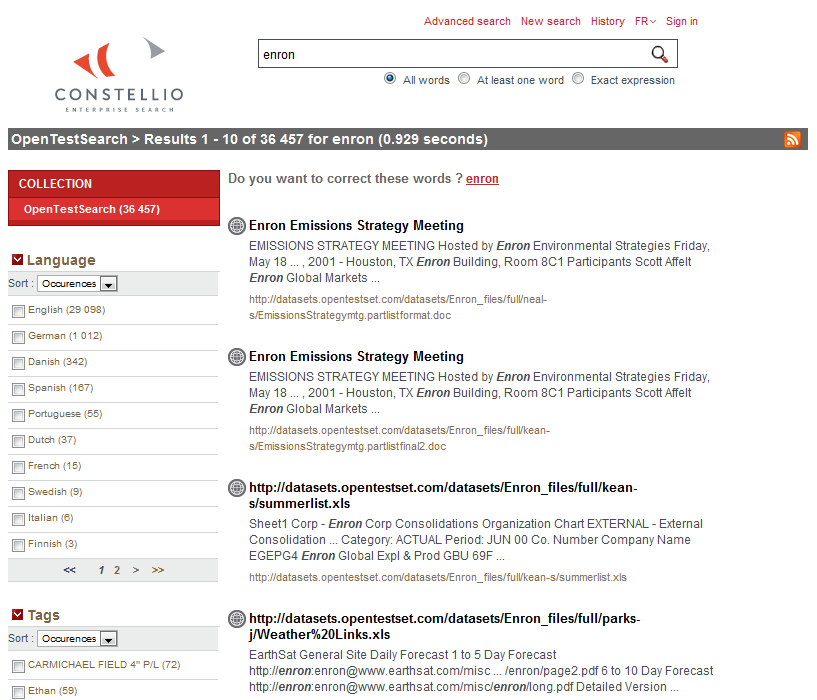Select At least one word option

click(464, 79)
